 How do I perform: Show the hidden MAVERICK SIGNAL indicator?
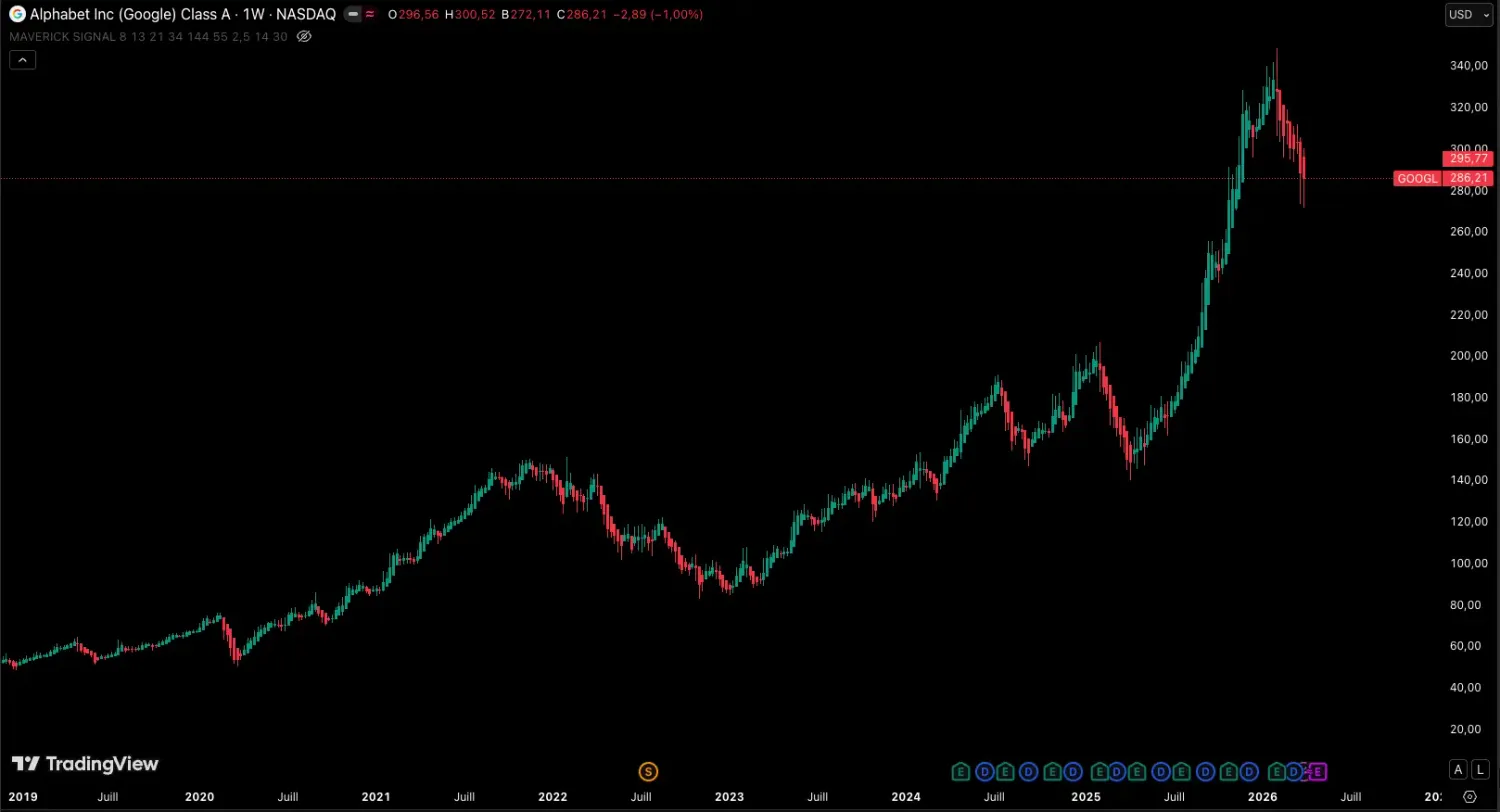tap(305, 36)
